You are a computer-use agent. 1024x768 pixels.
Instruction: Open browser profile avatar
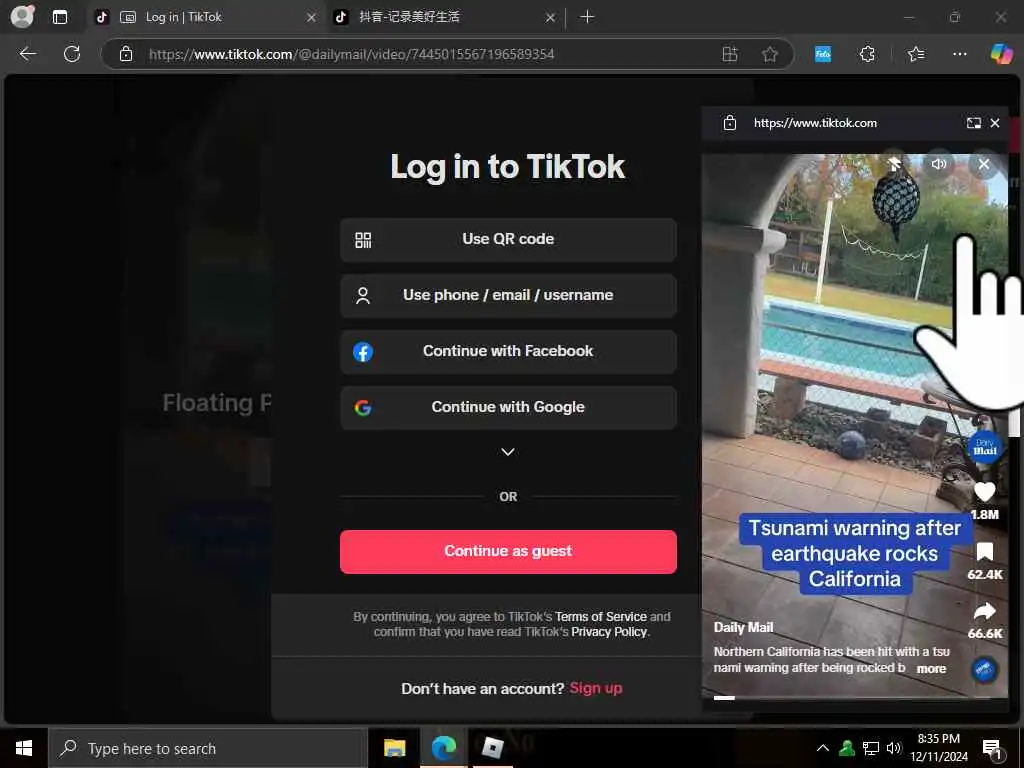coord(22,17)
